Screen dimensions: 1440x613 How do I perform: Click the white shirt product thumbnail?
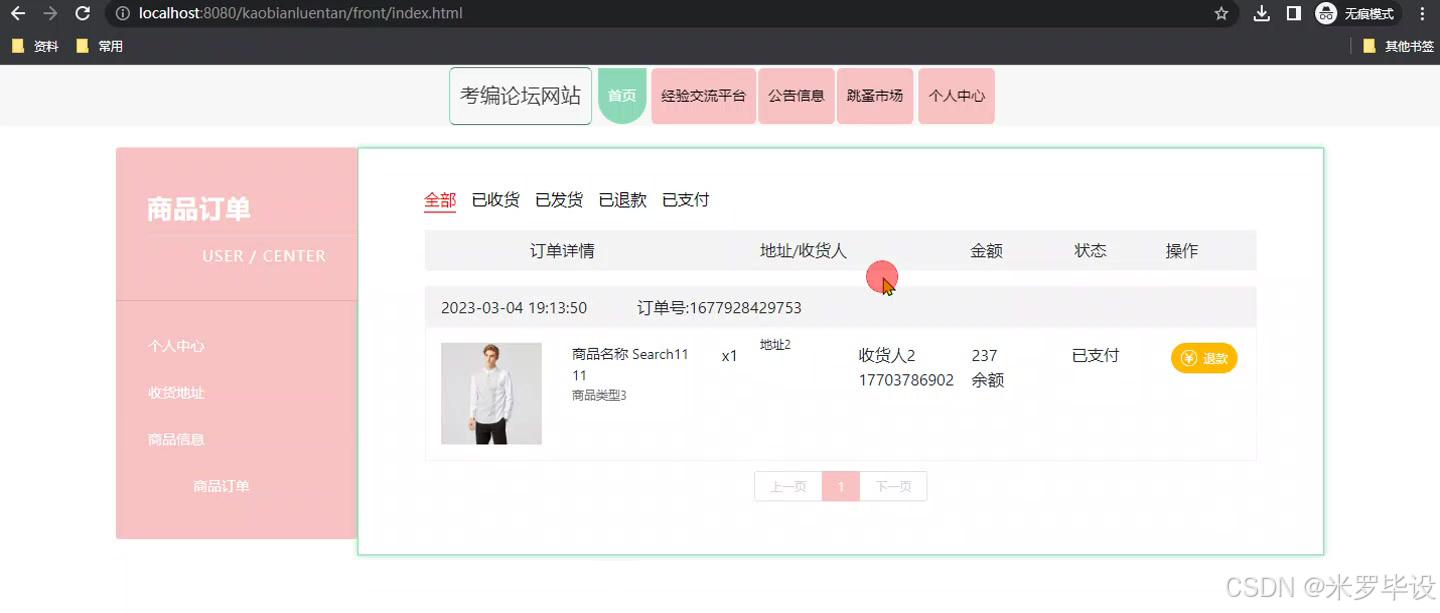tap(491, 393)
